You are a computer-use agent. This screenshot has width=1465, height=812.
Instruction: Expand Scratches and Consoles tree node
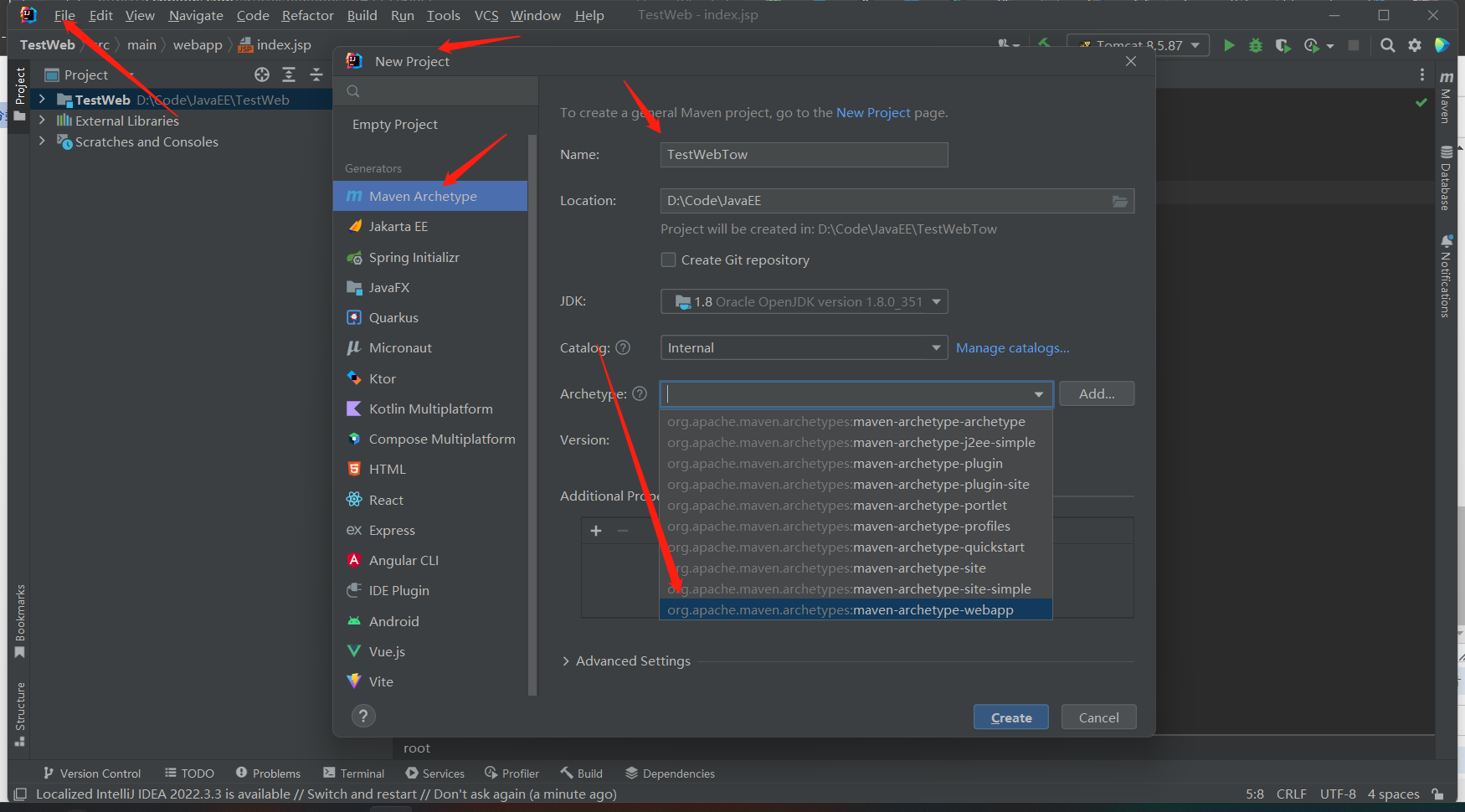pos(42,141)
